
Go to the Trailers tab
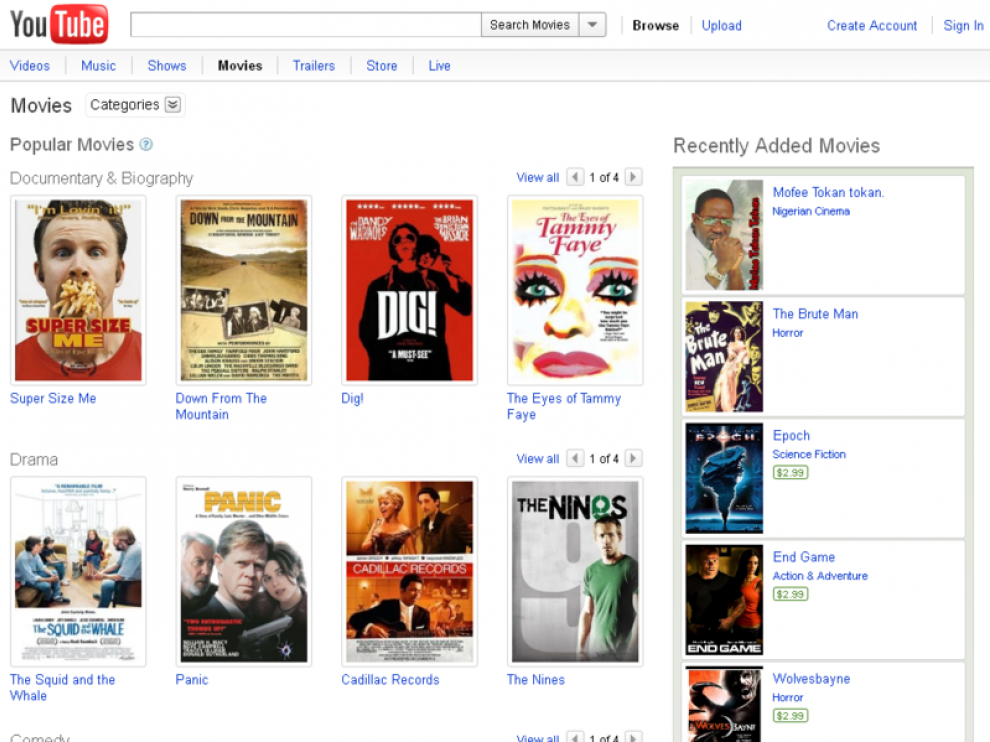(x=314, y=66)
